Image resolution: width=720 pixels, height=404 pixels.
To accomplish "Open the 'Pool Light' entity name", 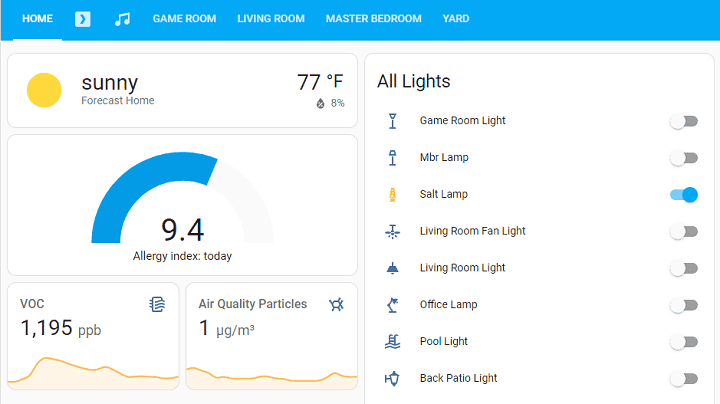I will pyautogui.click(x=444, y=341).
